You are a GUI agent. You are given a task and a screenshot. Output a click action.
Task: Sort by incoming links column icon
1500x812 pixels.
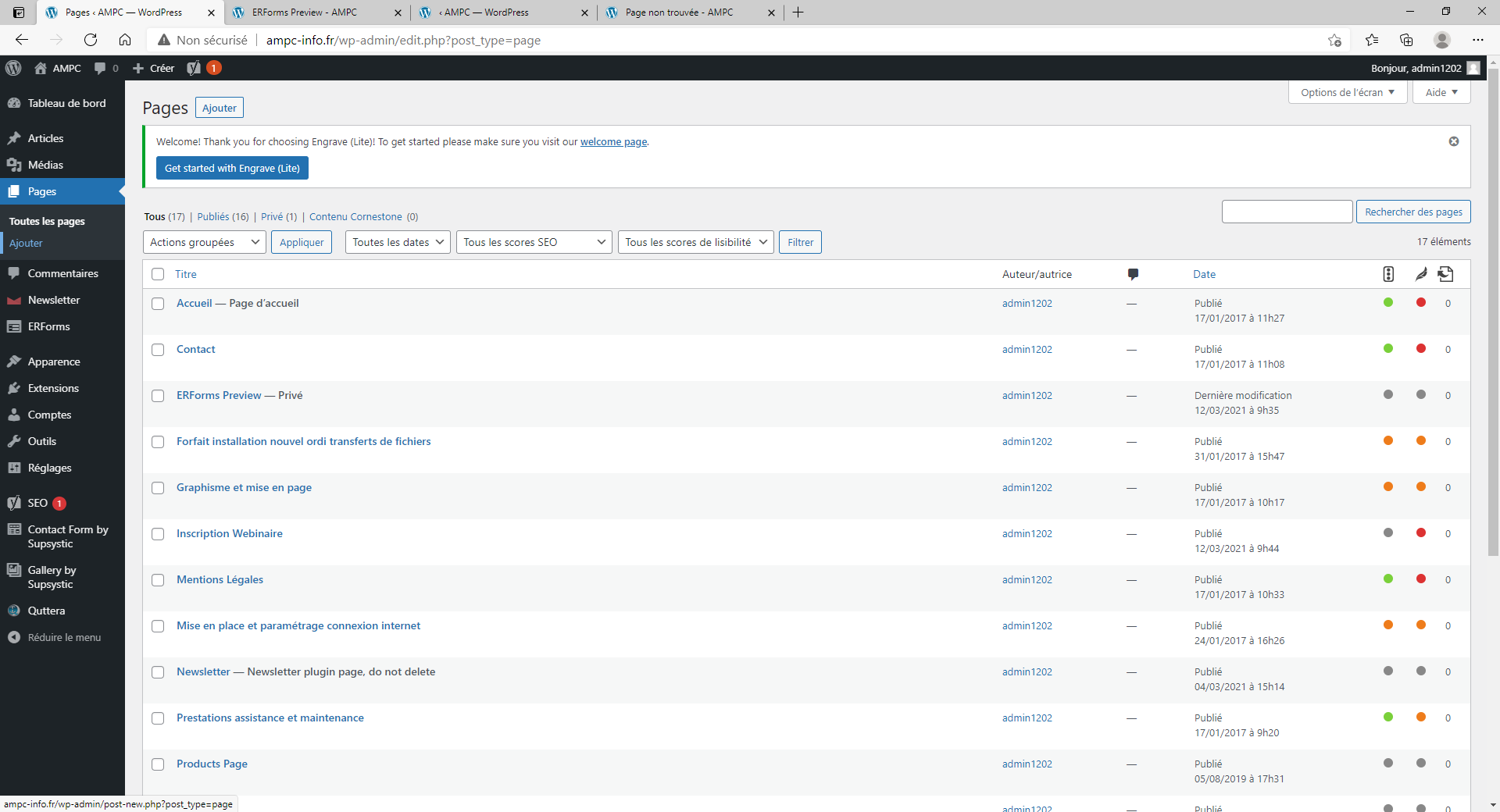[1446, 274]
